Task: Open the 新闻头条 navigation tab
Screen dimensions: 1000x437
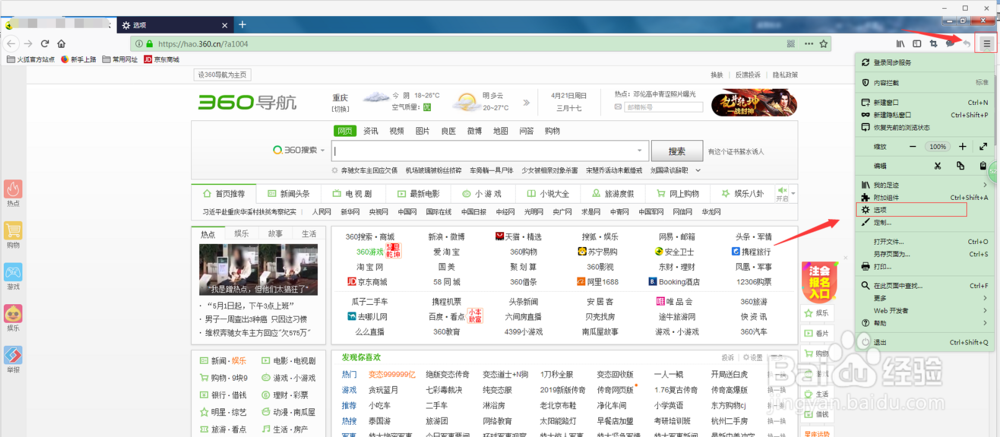Action: pyautogui.click(x=288, y=193)
